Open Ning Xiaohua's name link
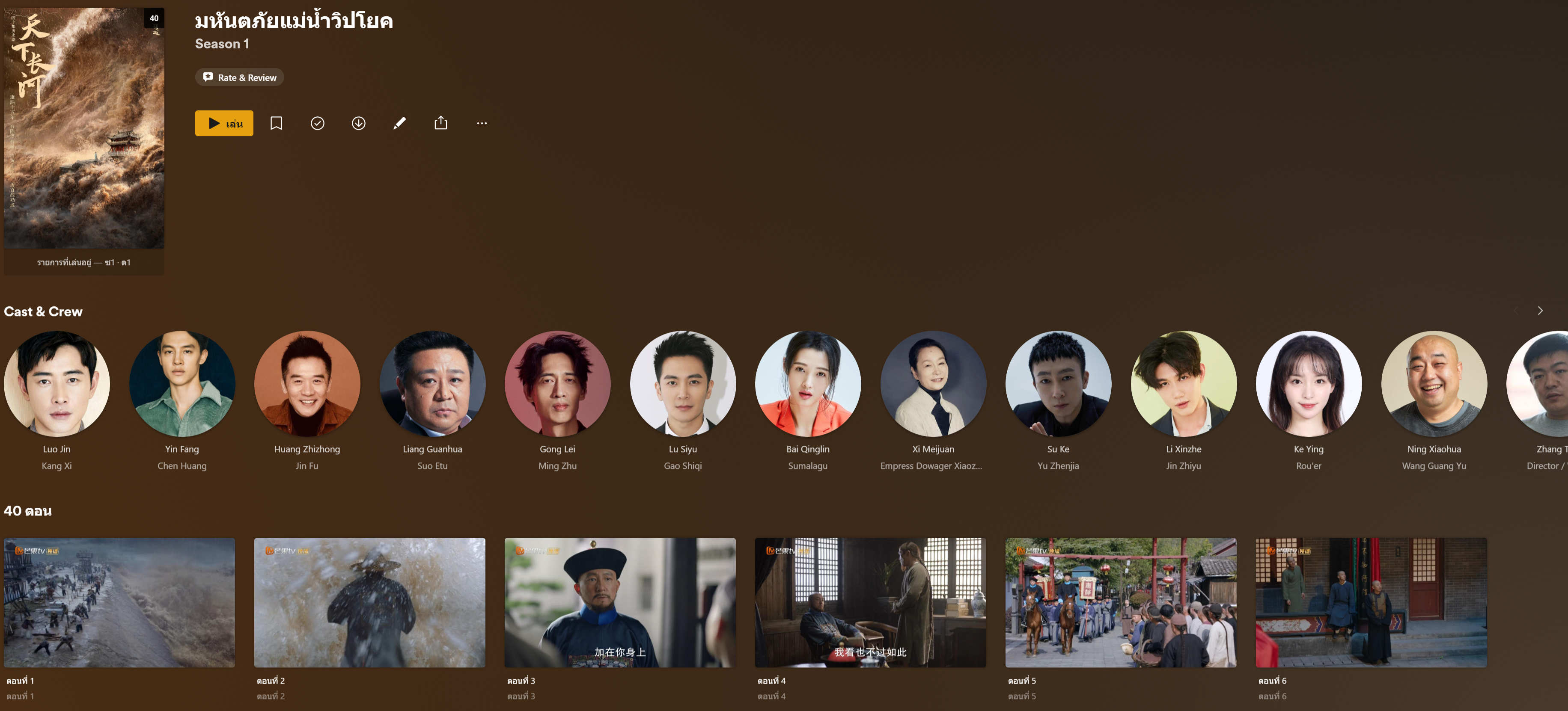 pos(1434,450)
